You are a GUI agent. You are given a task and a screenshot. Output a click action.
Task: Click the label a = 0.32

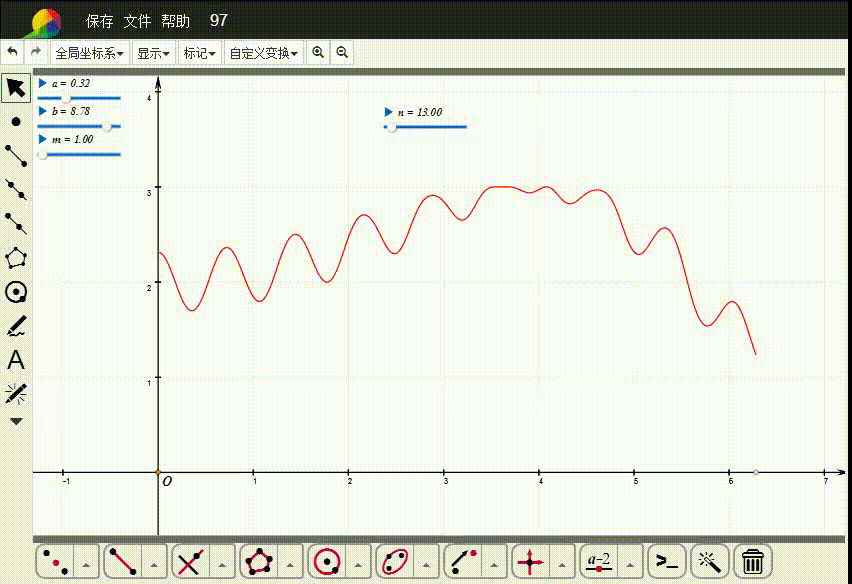point(71,83)
